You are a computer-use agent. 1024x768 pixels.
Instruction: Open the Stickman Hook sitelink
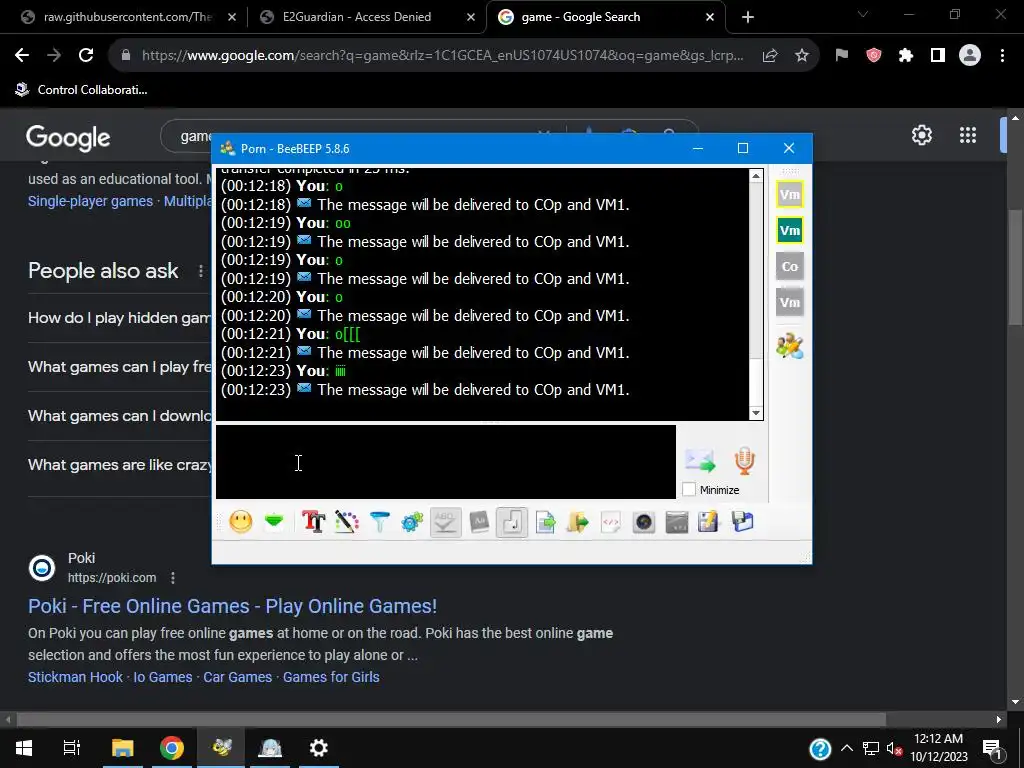tap(75, 677)
